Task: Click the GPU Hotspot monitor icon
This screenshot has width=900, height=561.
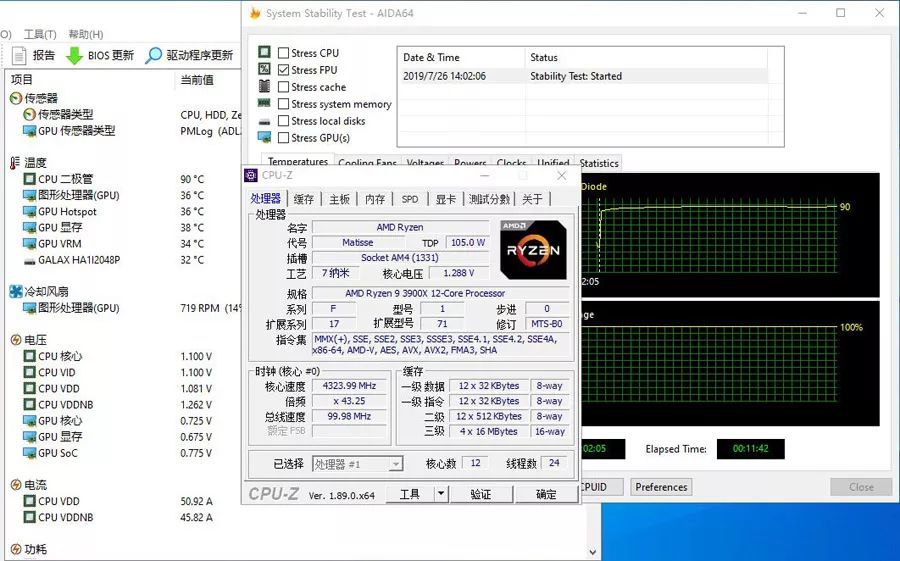Action: tap(29, 211)
